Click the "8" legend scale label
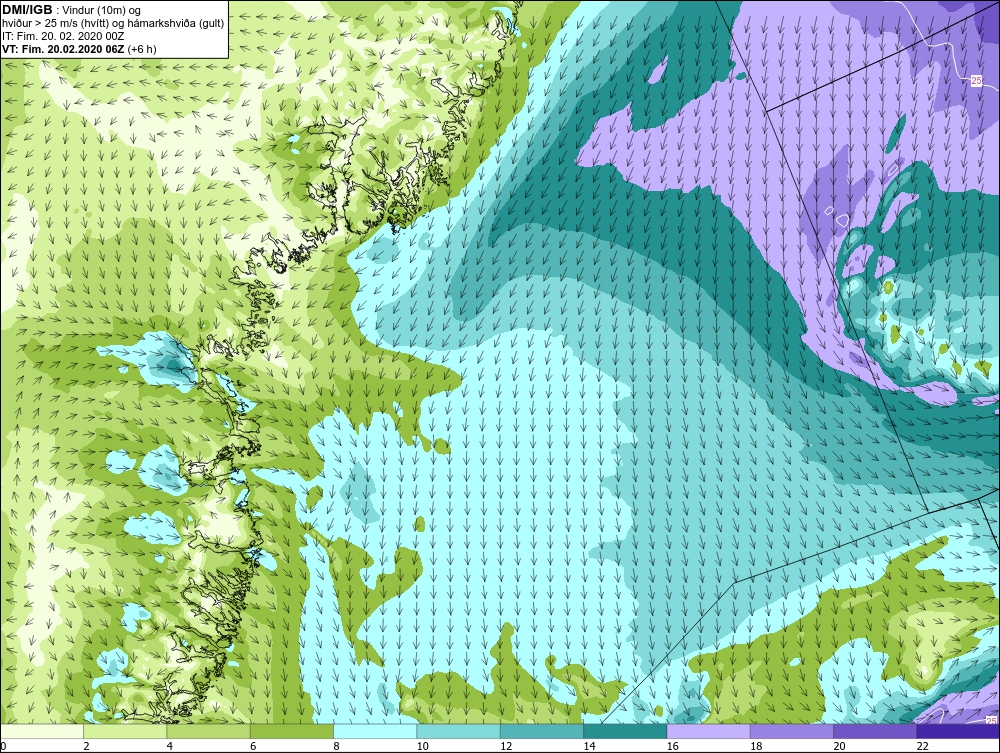Image resolution: width=1000 pixels, height=753 pixels. pyautogui.click(x=337, y=746)
